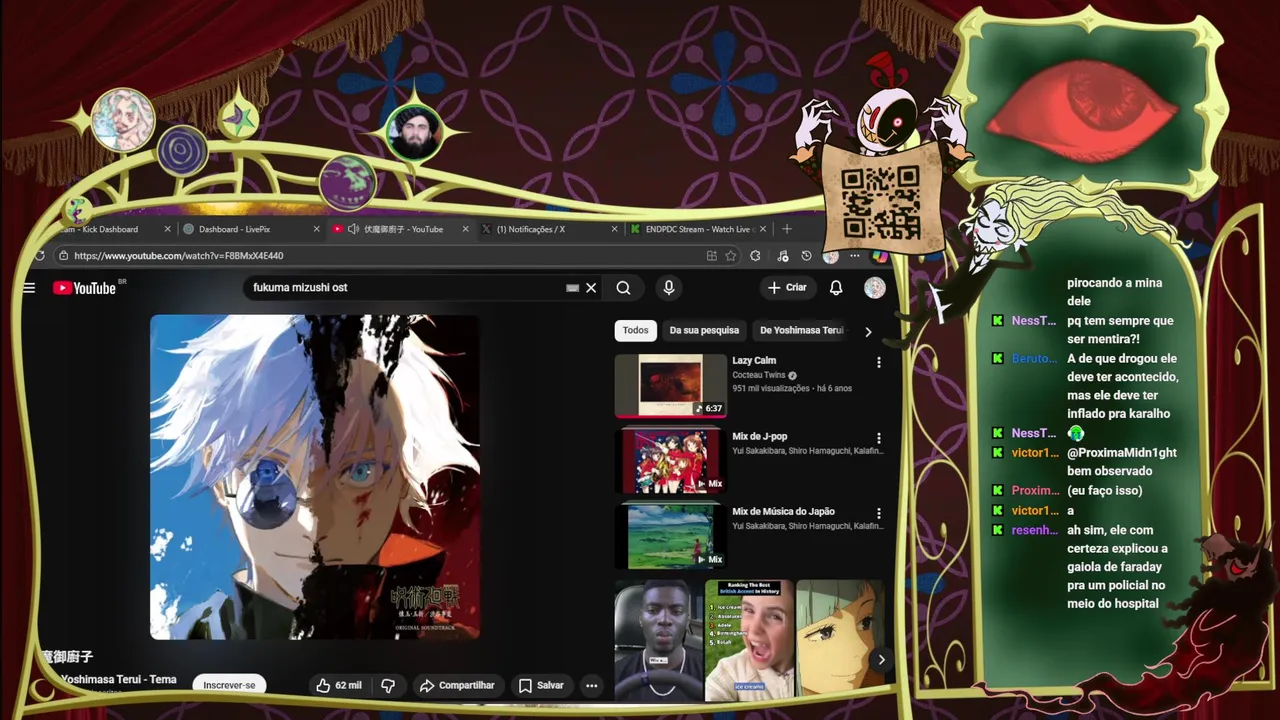Open the browser extensions puzzle icon
This screenshot has height=720, width=1280.
(x=755, y=256)
